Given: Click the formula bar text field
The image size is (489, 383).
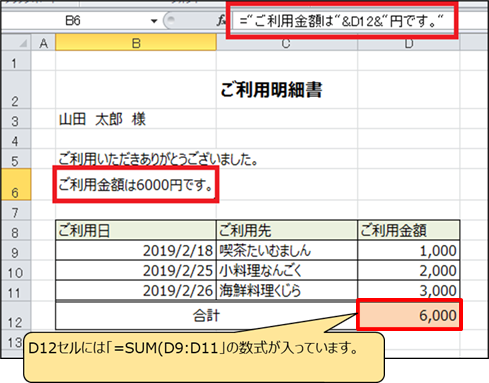Looking at the screenshot, I should (x=343, y=21).
